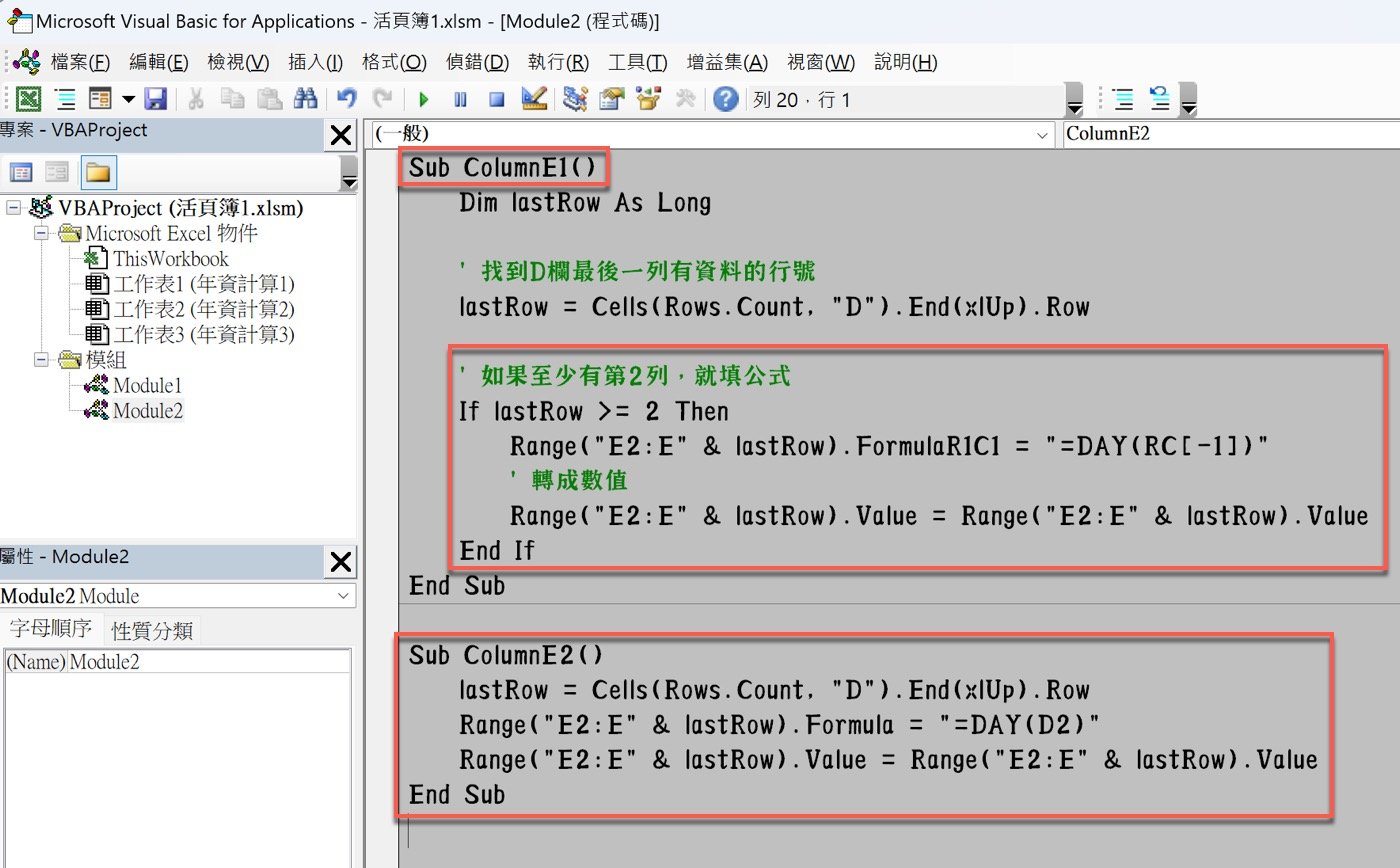Pause execution with the Break button
Image resolution: width=1400 pixels, height=868 pixels.
pos(460,99)
